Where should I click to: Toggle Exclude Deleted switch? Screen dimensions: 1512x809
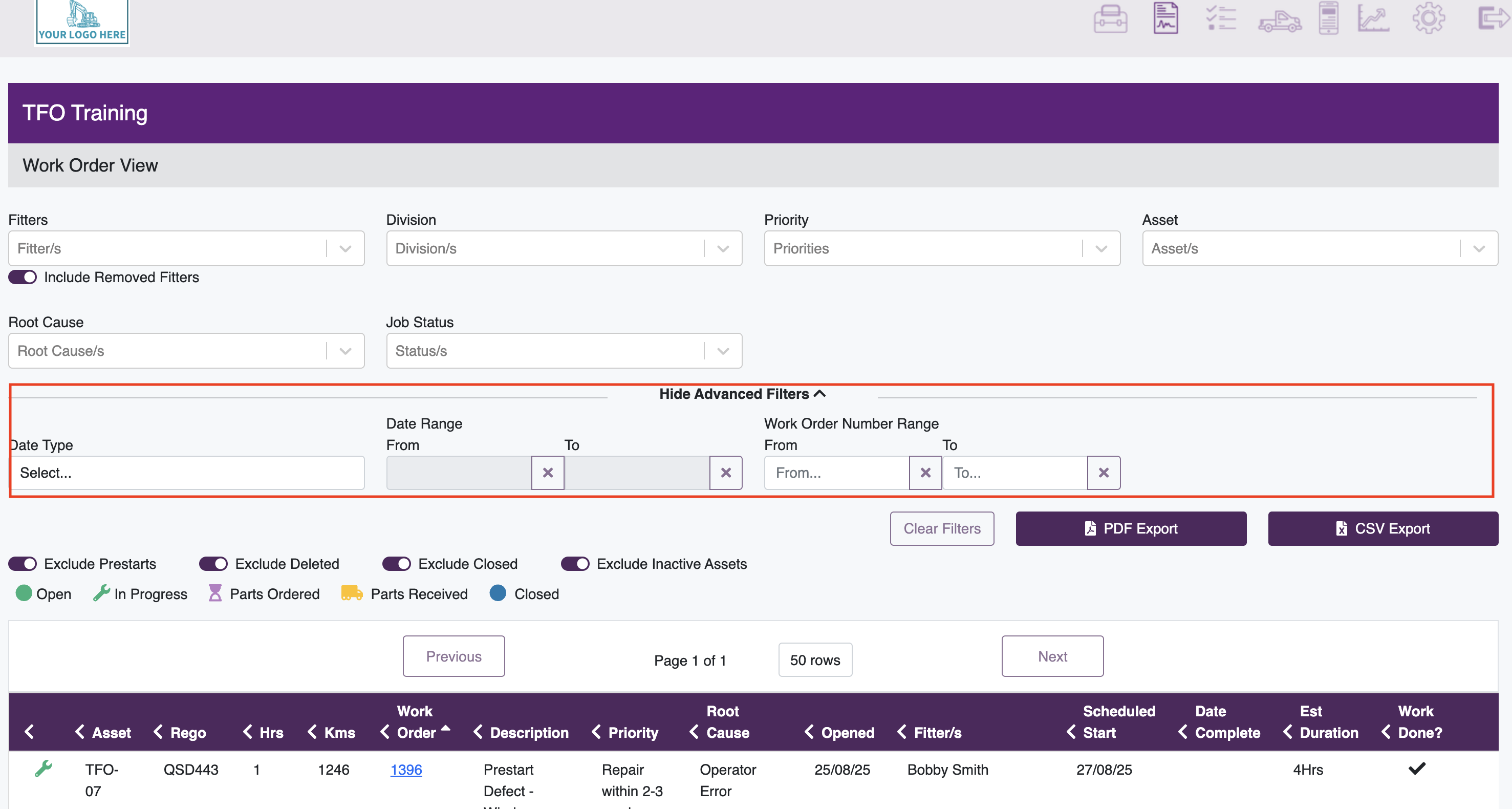click(213, 564)
